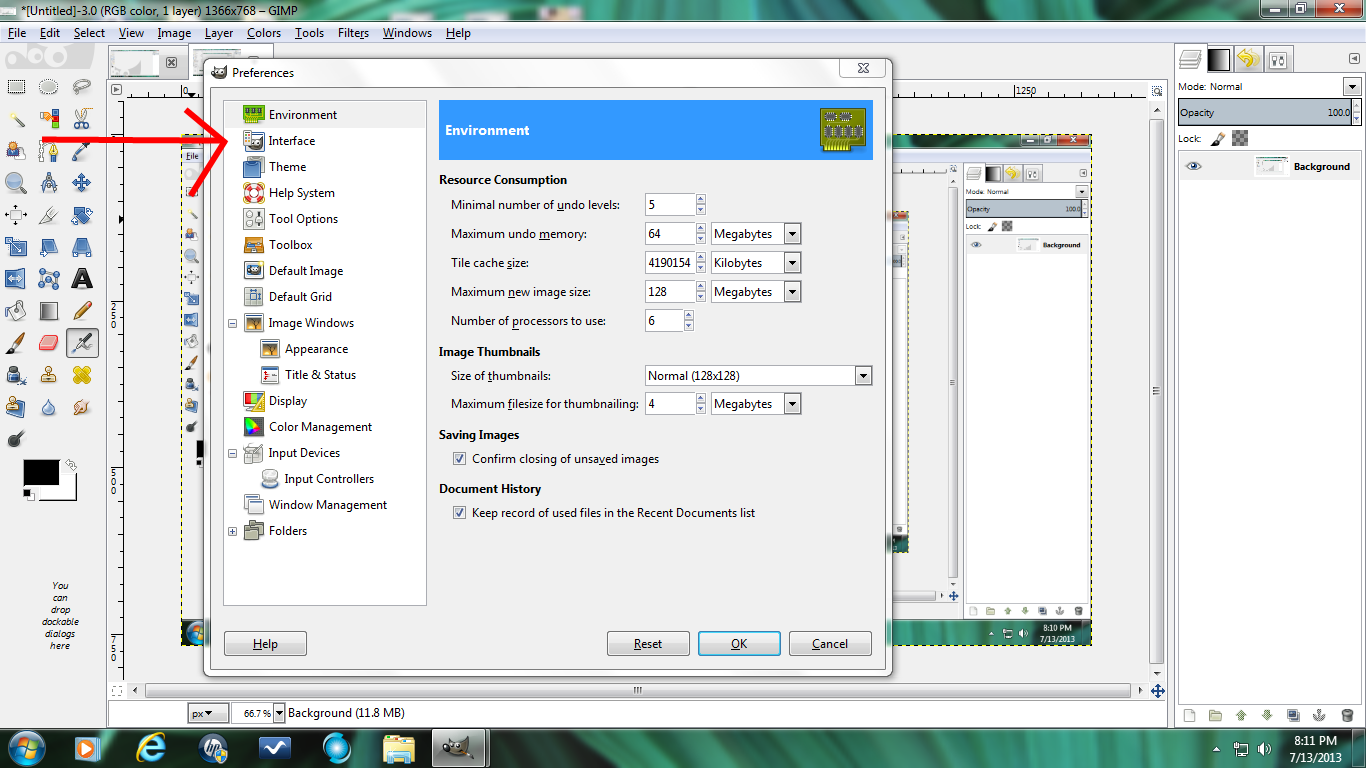Select the Fuzzy Select tool
The image size is (1366, 768).
[x=16, y=118]
